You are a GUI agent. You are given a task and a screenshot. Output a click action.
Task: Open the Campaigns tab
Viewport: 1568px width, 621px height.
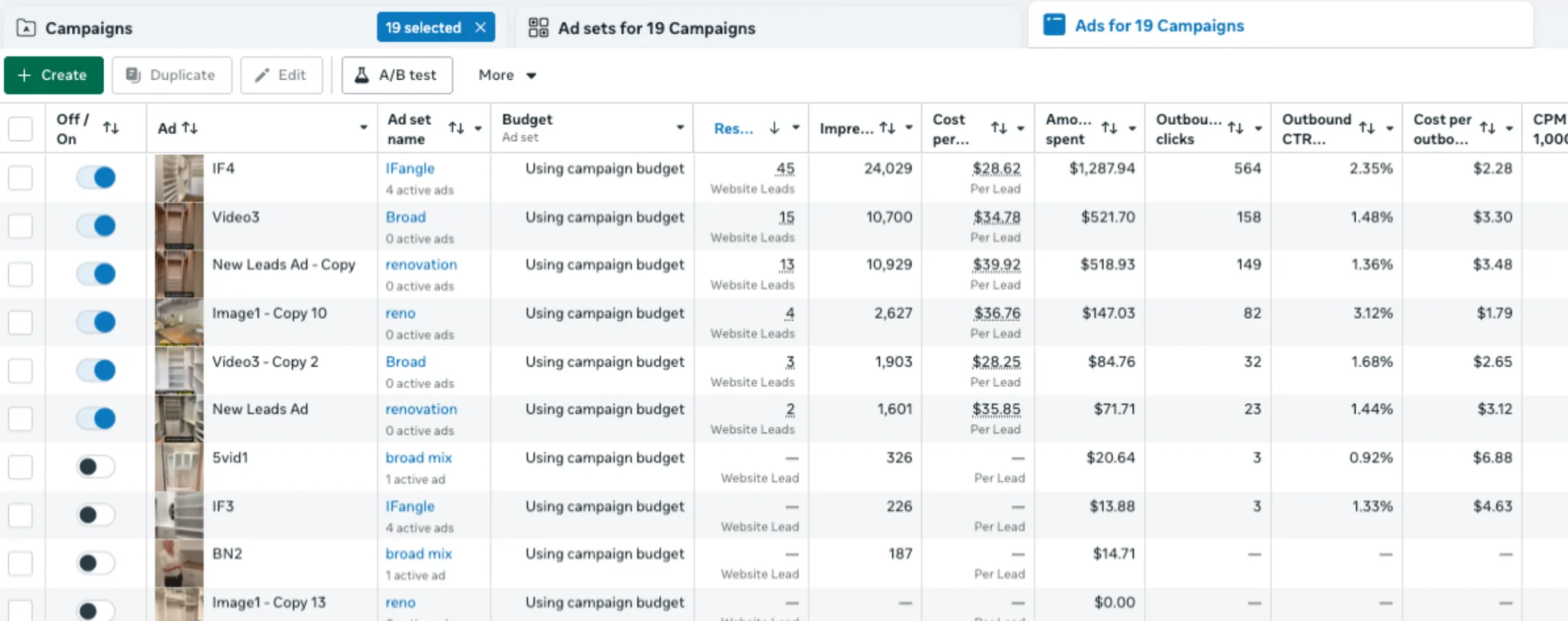point(89,28)
